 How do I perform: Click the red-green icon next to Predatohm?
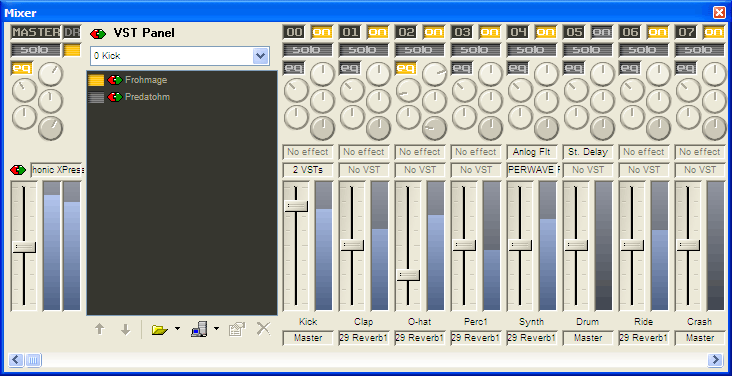(115, 97)
